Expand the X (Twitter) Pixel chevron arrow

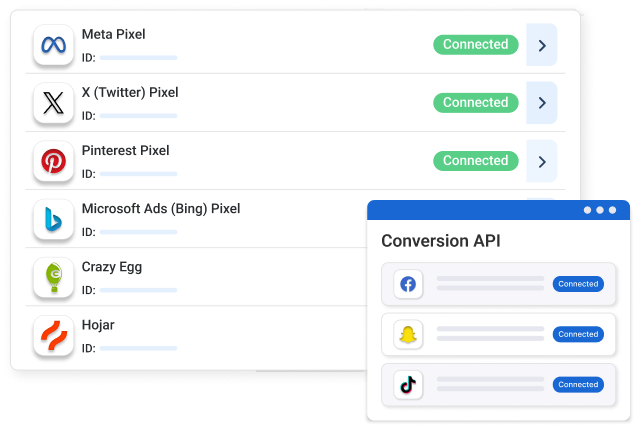tap(542, 103)
